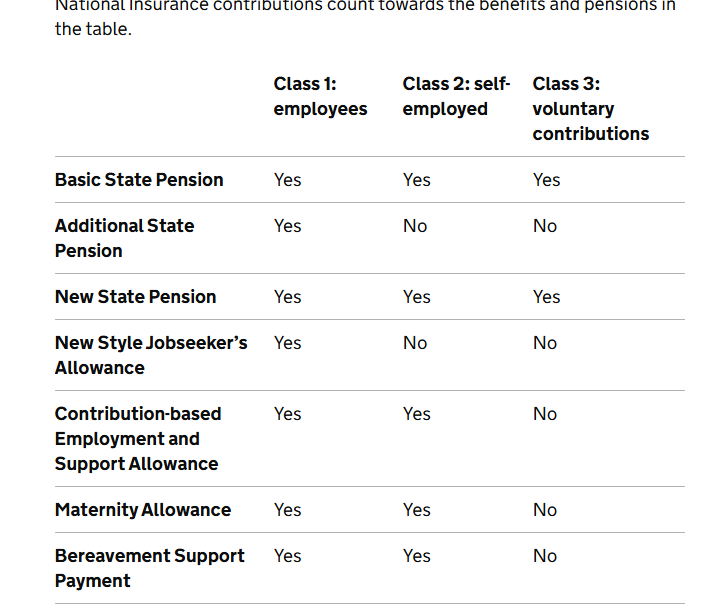
Task: Select the 'Additional State Pension' row label
Action: tap(124, 238)
